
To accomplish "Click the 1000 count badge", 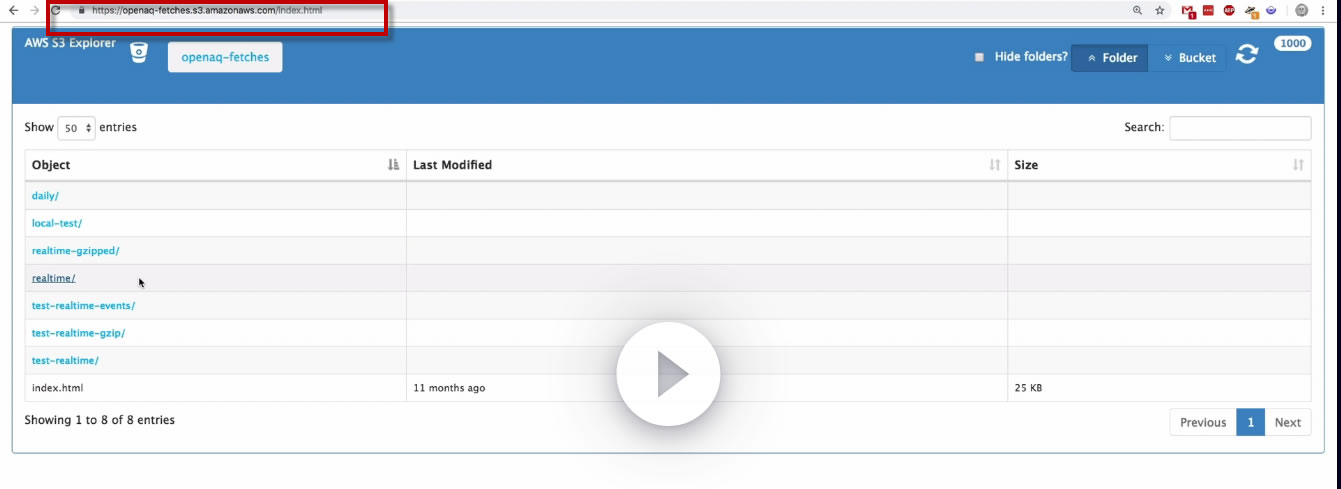I will point(1293,43).
